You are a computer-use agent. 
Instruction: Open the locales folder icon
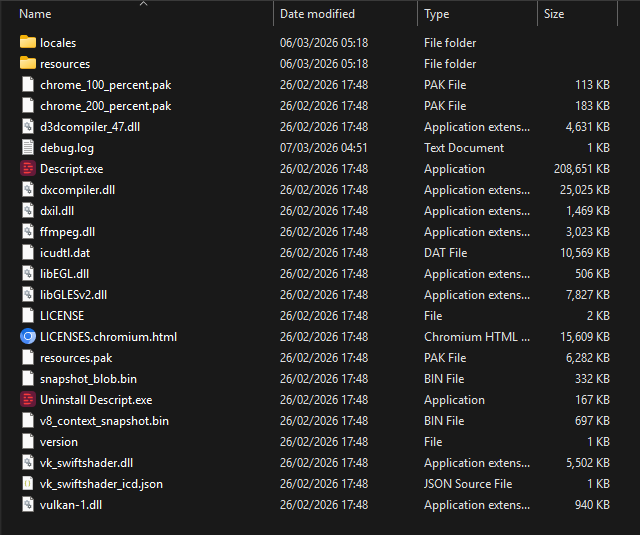coord(28,42)
